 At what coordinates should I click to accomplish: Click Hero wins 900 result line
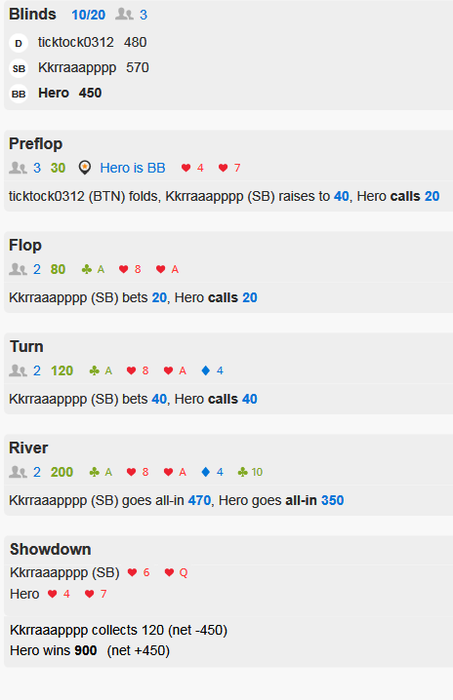(x=90, y=650)
